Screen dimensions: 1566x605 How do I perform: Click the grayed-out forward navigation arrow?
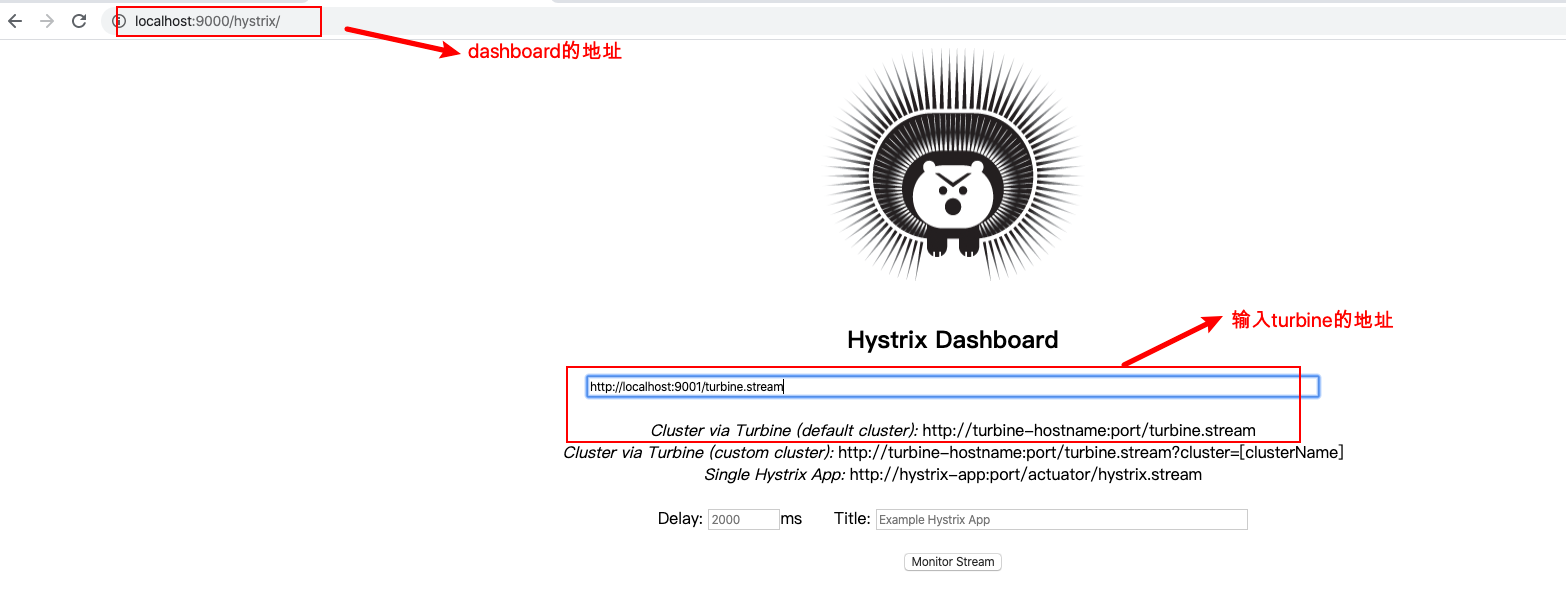(x=46, y=20)
